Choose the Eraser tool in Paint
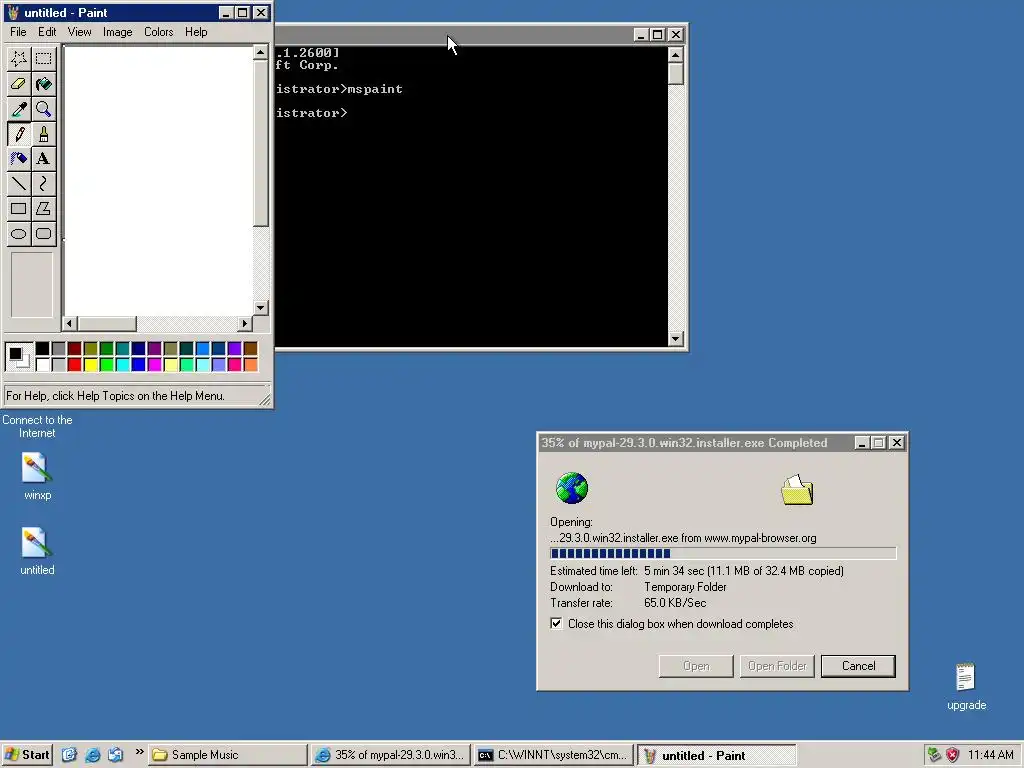This screenshot has width=1024, height=768. coord(19,84)
